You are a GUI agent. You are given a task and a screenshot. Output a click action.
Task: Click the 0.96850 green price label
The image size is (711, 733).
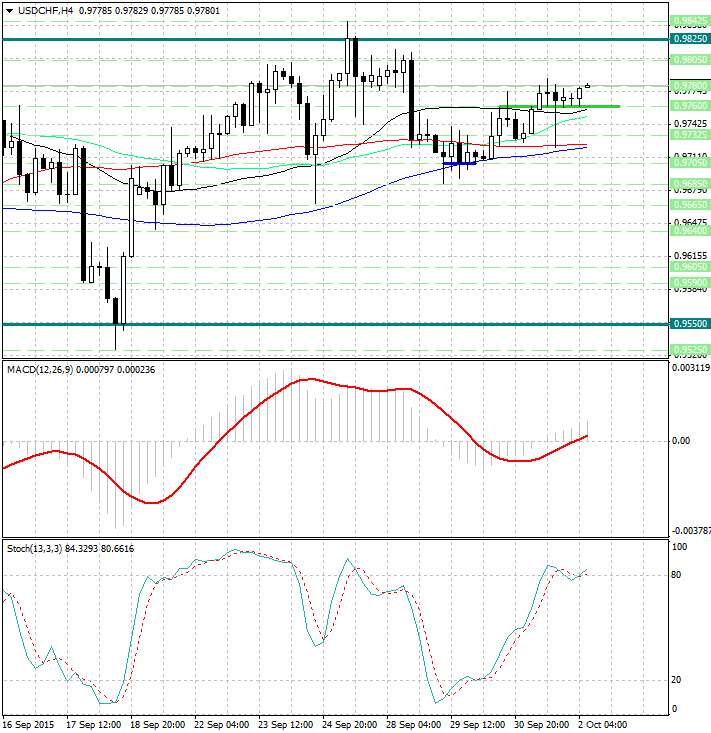690,183
